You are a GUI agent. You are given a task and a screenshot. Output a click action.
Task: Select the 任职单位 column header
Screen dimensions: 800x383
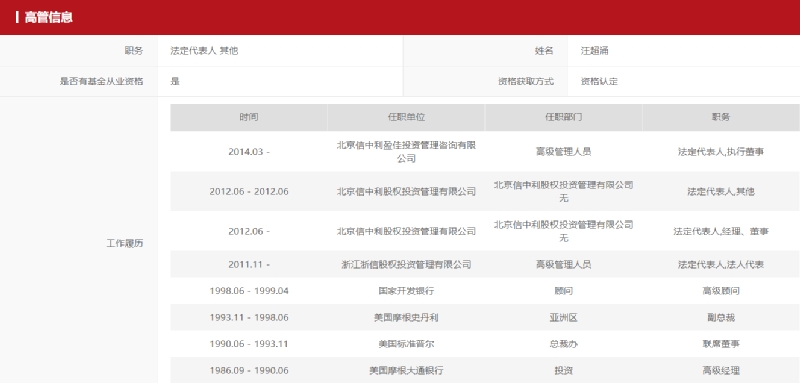(x=406, y=117)
